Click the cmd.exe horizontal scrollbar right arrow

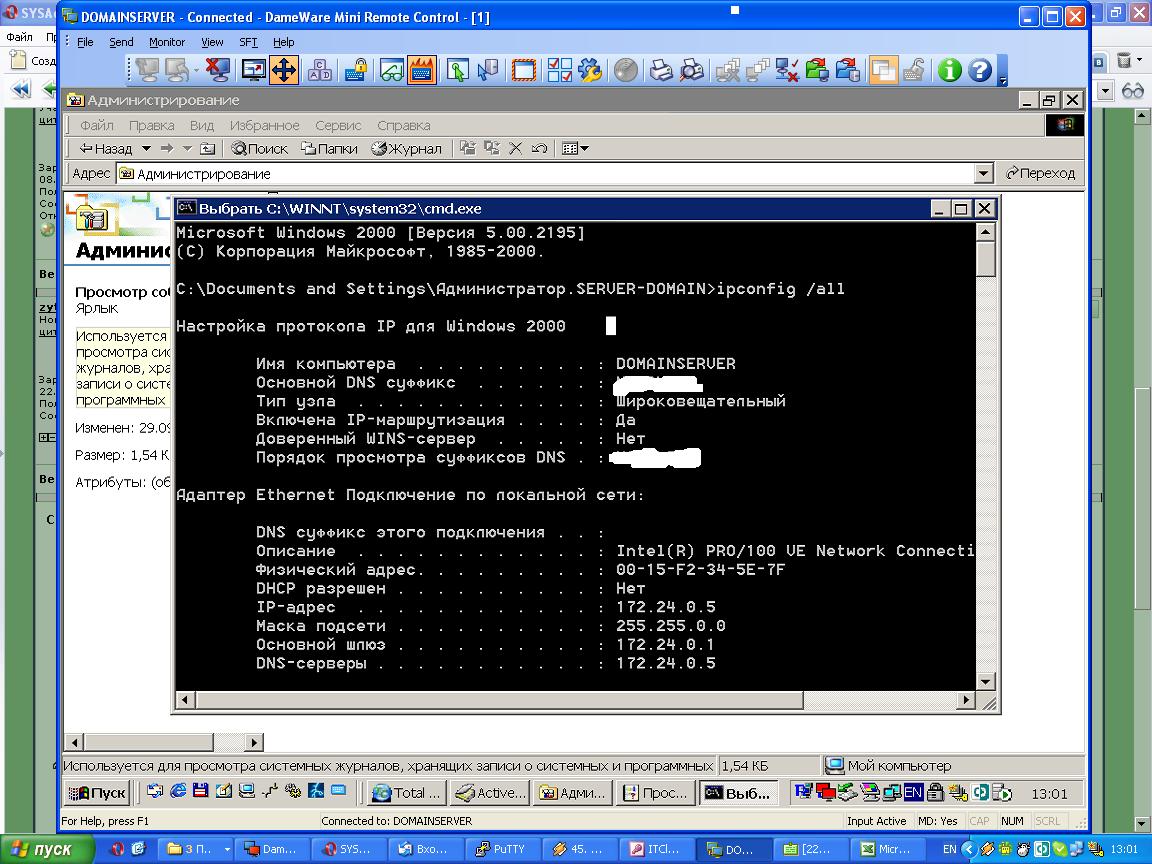(x=967, y=700)
